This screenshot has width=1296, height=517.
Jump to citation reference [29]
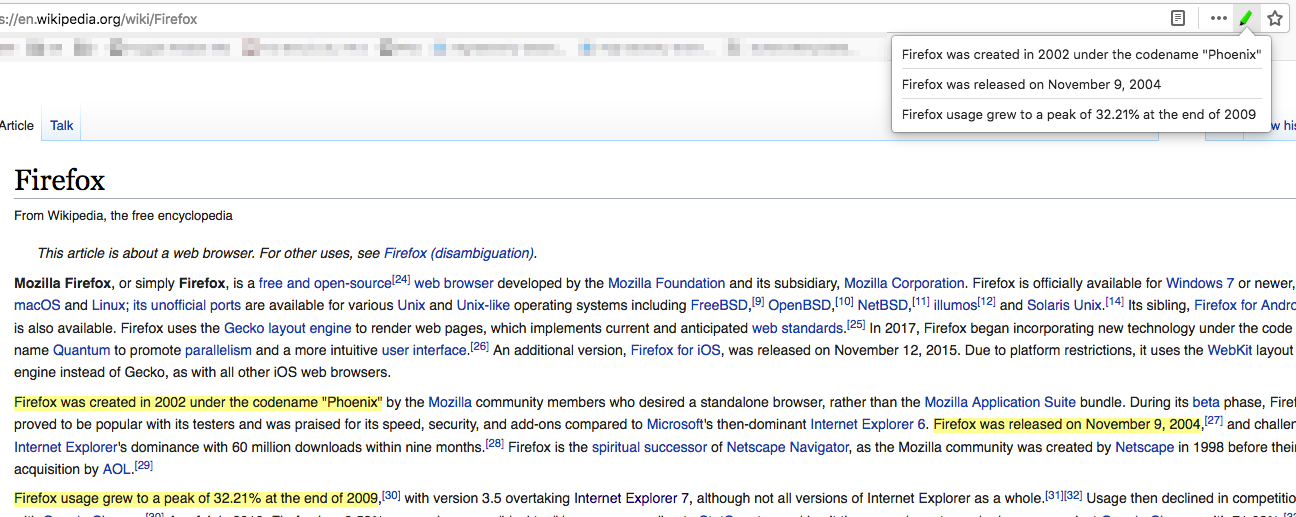click(x=143, y=465)
